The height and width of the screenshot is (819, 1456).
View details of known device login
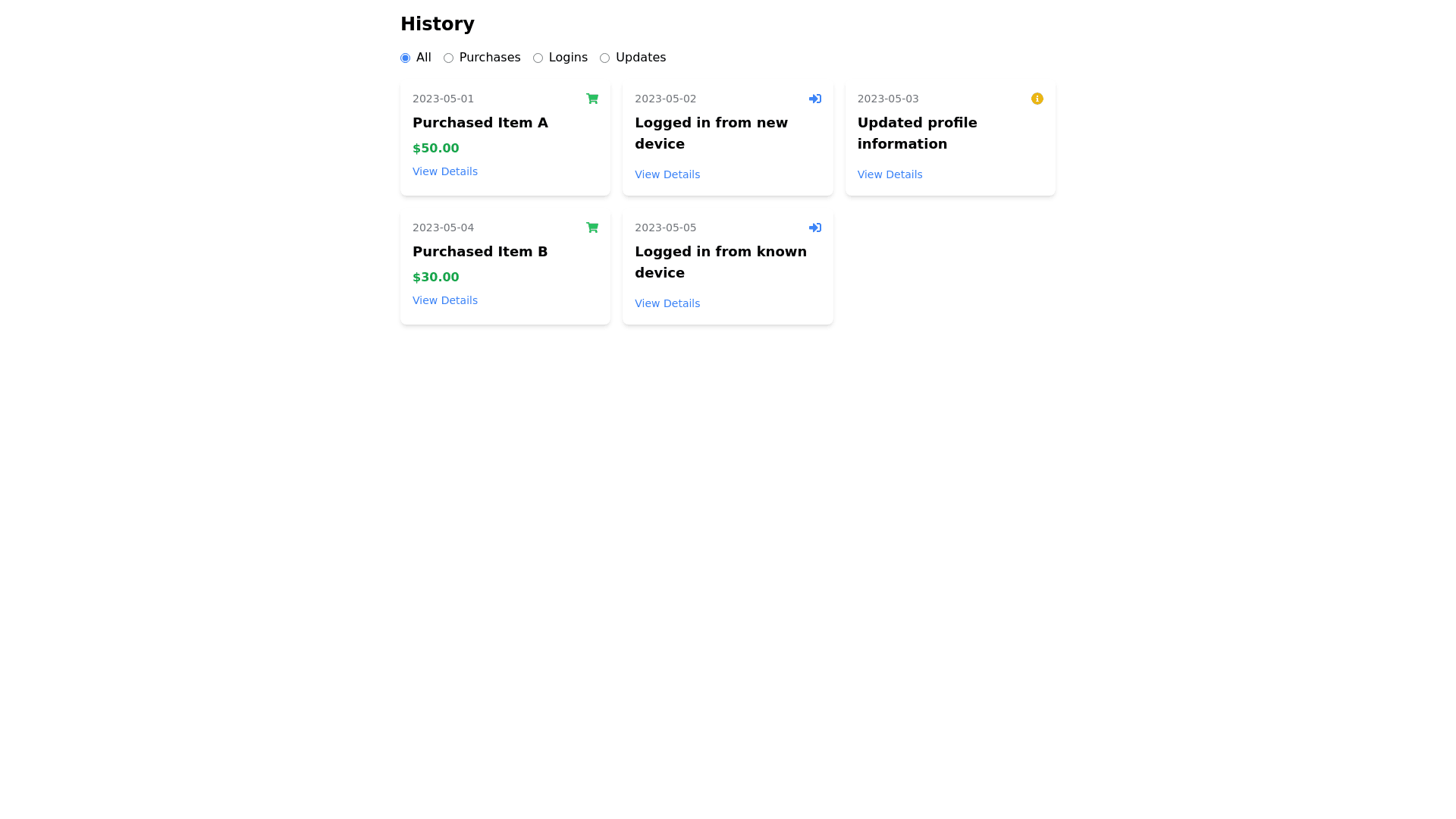pyautogui.click(x=667, y=303)
